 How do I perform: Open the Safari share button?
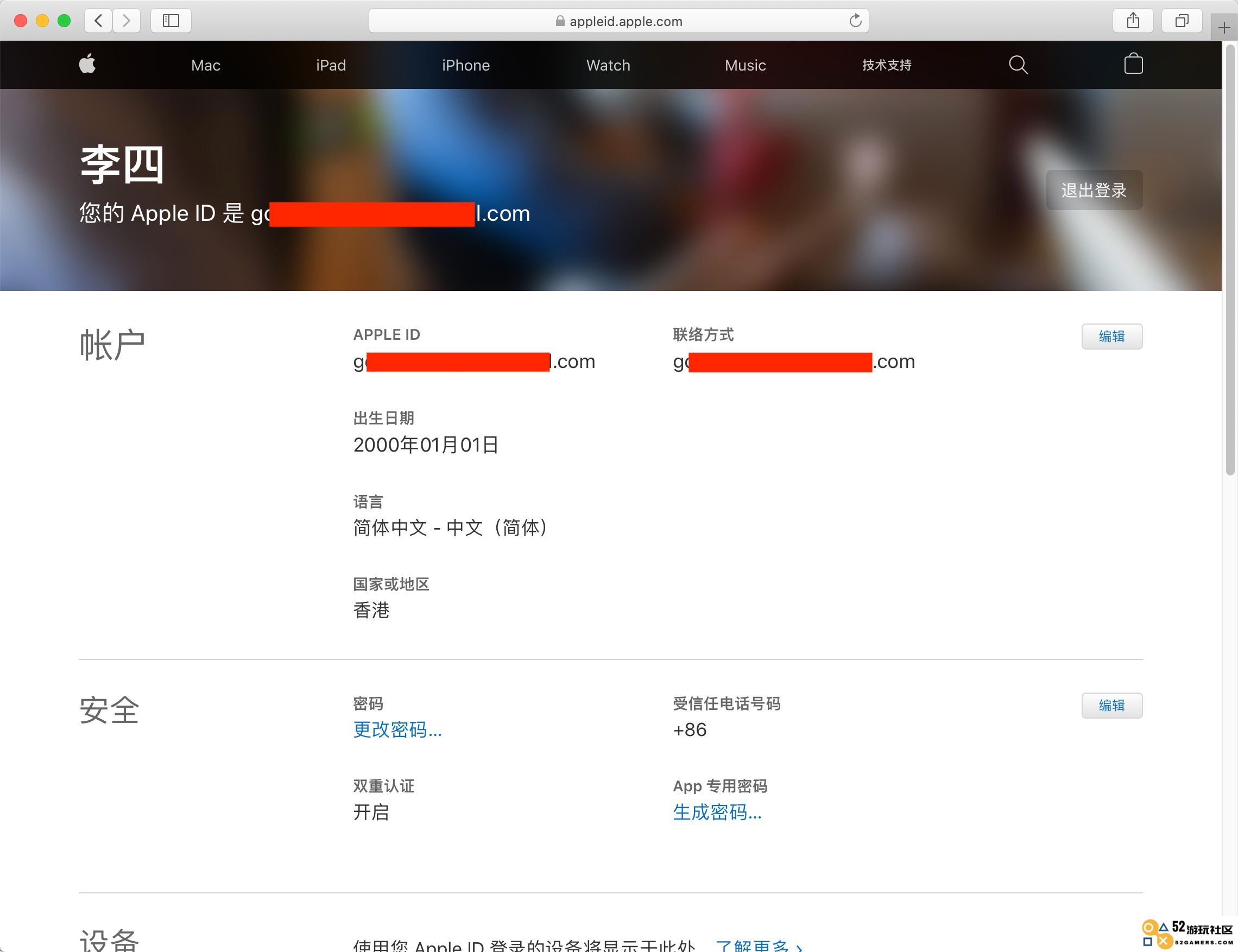1133,21
